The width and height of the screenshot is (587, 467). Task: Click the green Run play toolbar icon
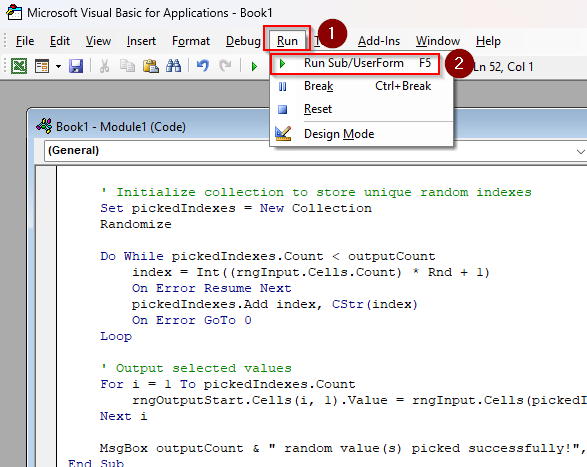(x=255, y=67)
